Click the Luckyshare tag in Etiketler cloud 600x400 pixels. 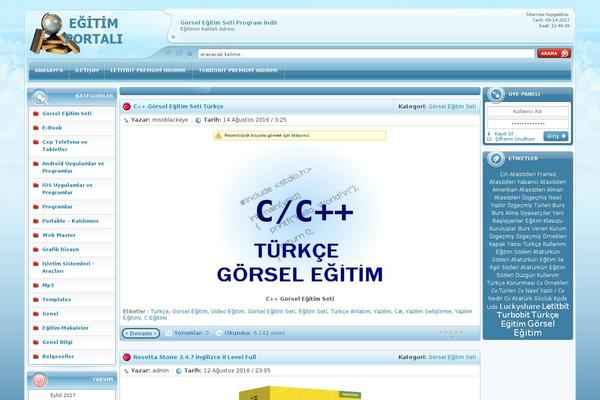(520, 307)
